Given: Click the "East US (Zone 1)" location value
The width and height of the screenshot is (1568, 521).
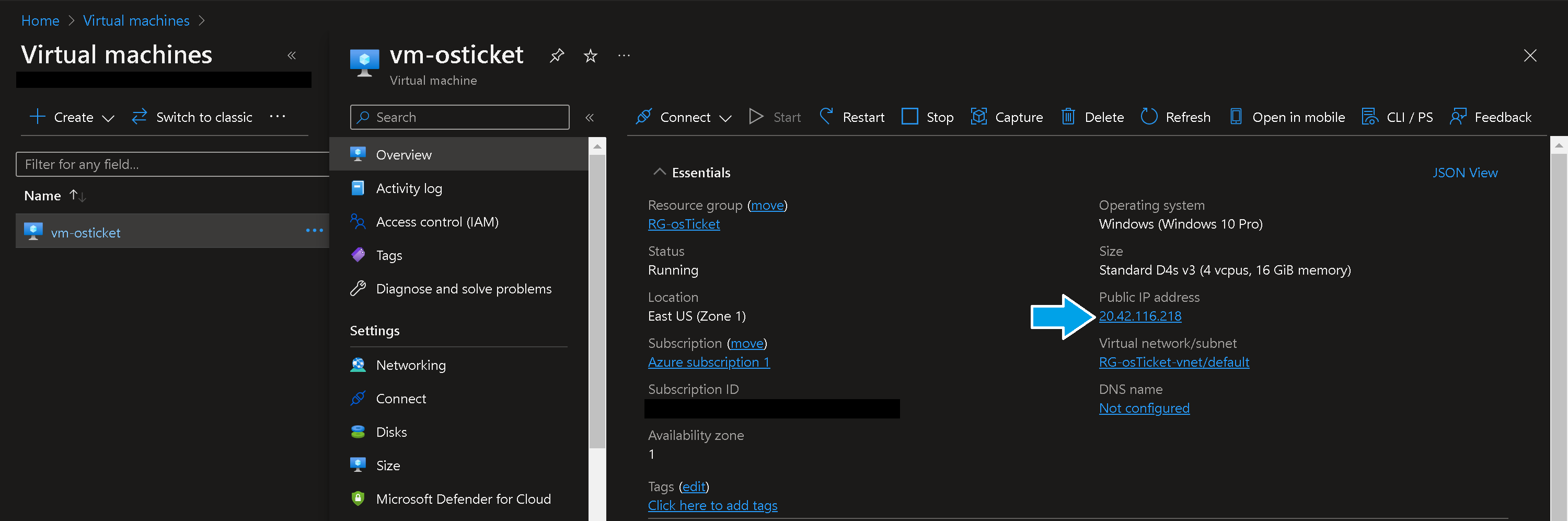Looking at the screenshot, I should coord(696,316).
